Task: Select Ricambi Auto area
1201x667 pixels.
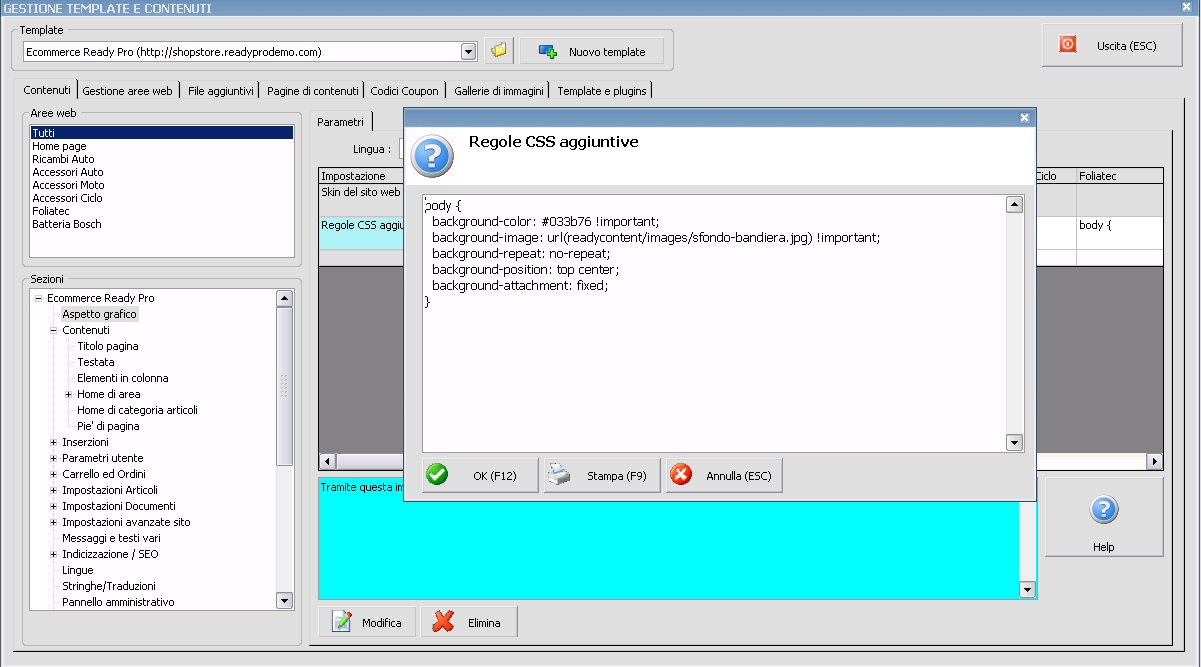Action: tap(162, 159)
